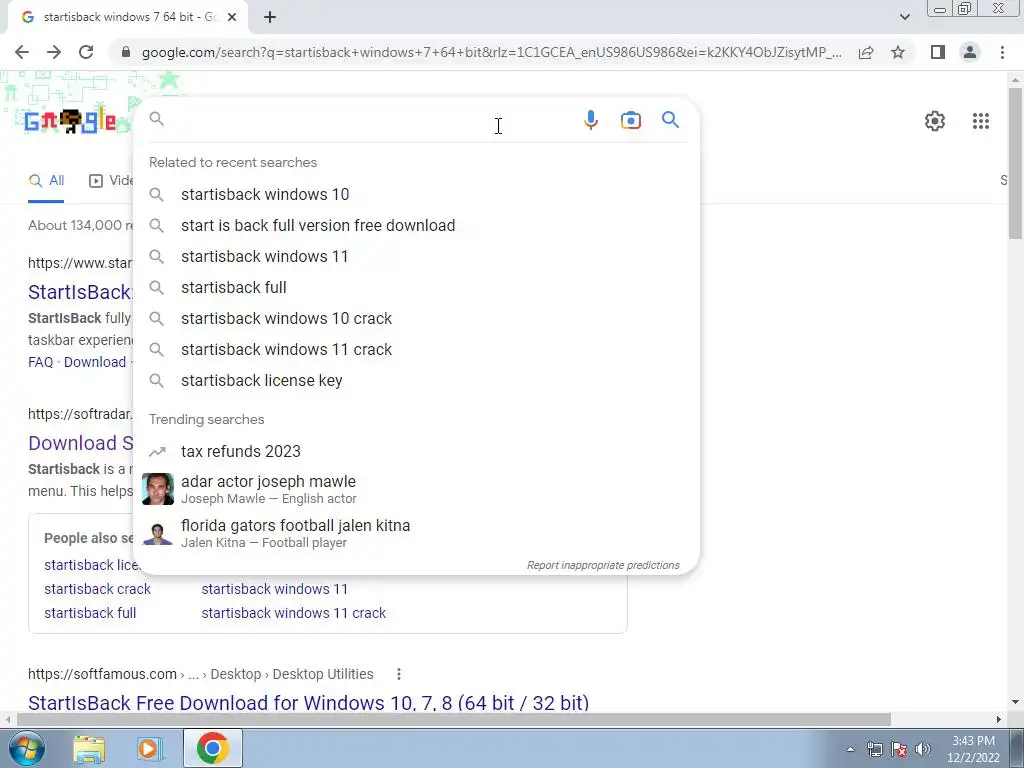The width and height of the screenshot is (1024, 768).
Task: Open a new browser tab
Action: pos(270,17)
